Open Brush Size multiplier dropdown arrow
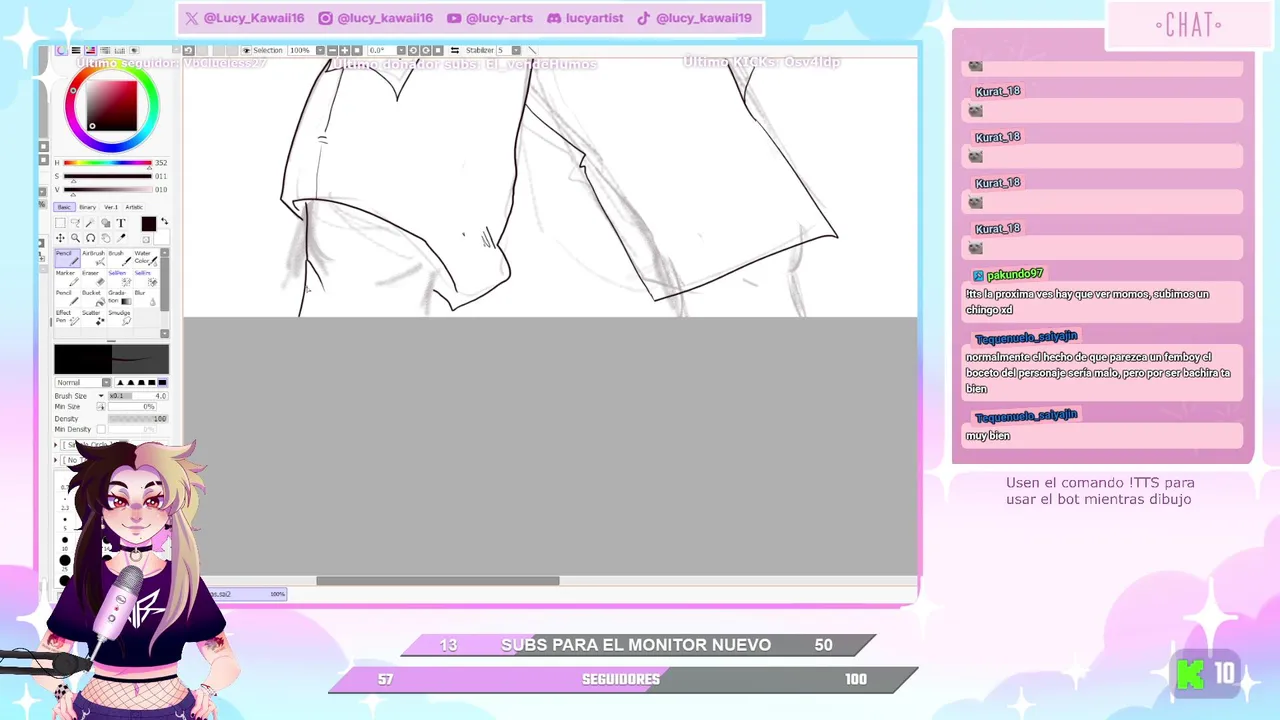This screenshot has width=1280, height=720. pos(101,396)
